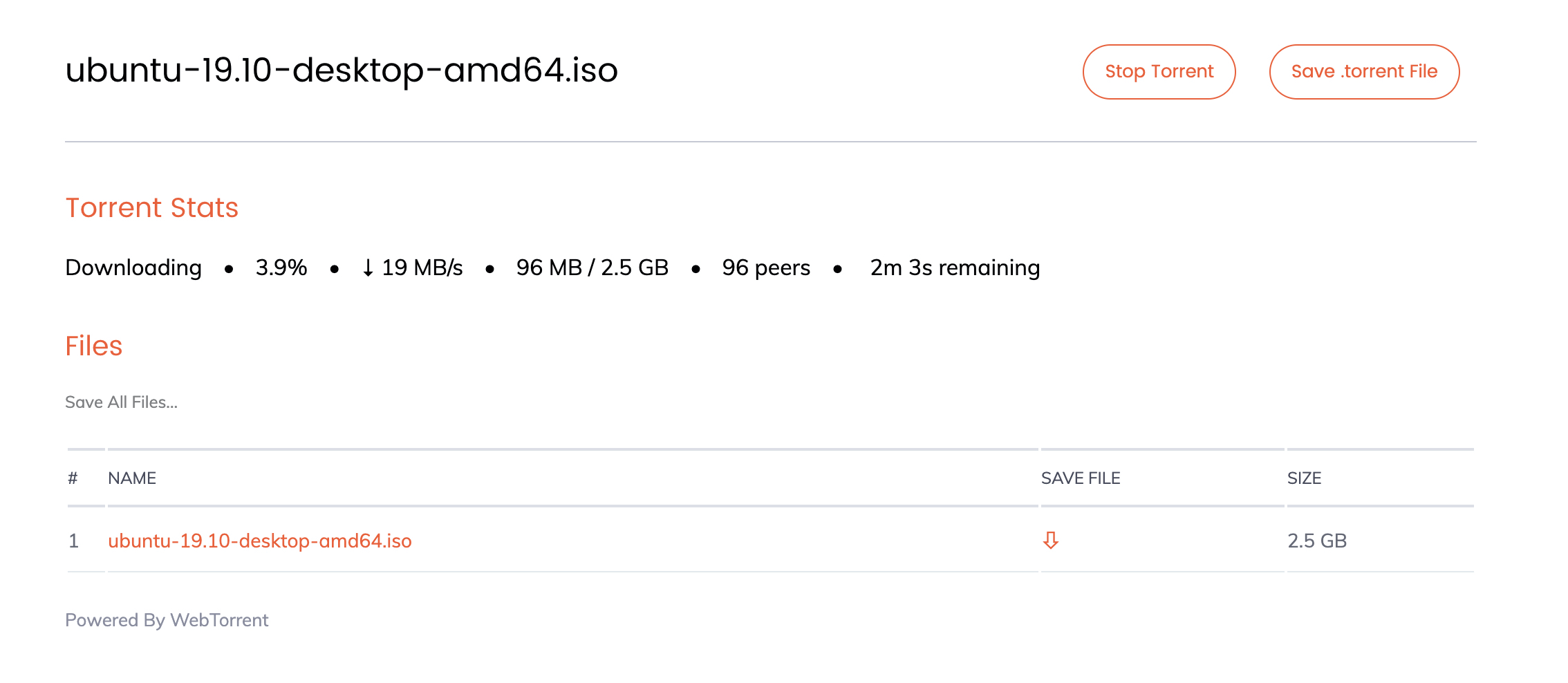Click the download arrow icon for ubuntu iso
The image size is (1568, 683).
[1050, 540]
